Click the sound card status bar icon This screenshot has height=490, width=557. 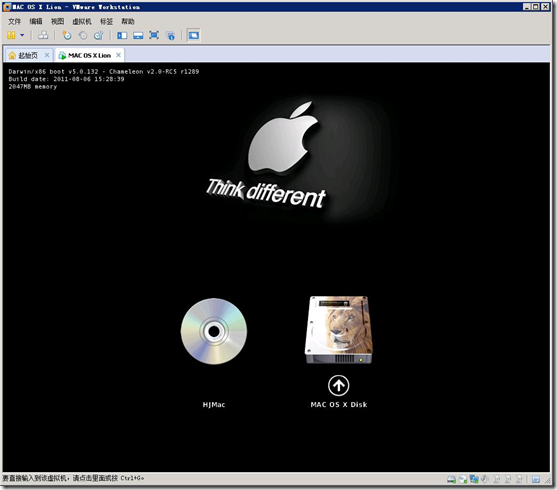[485, 479]
